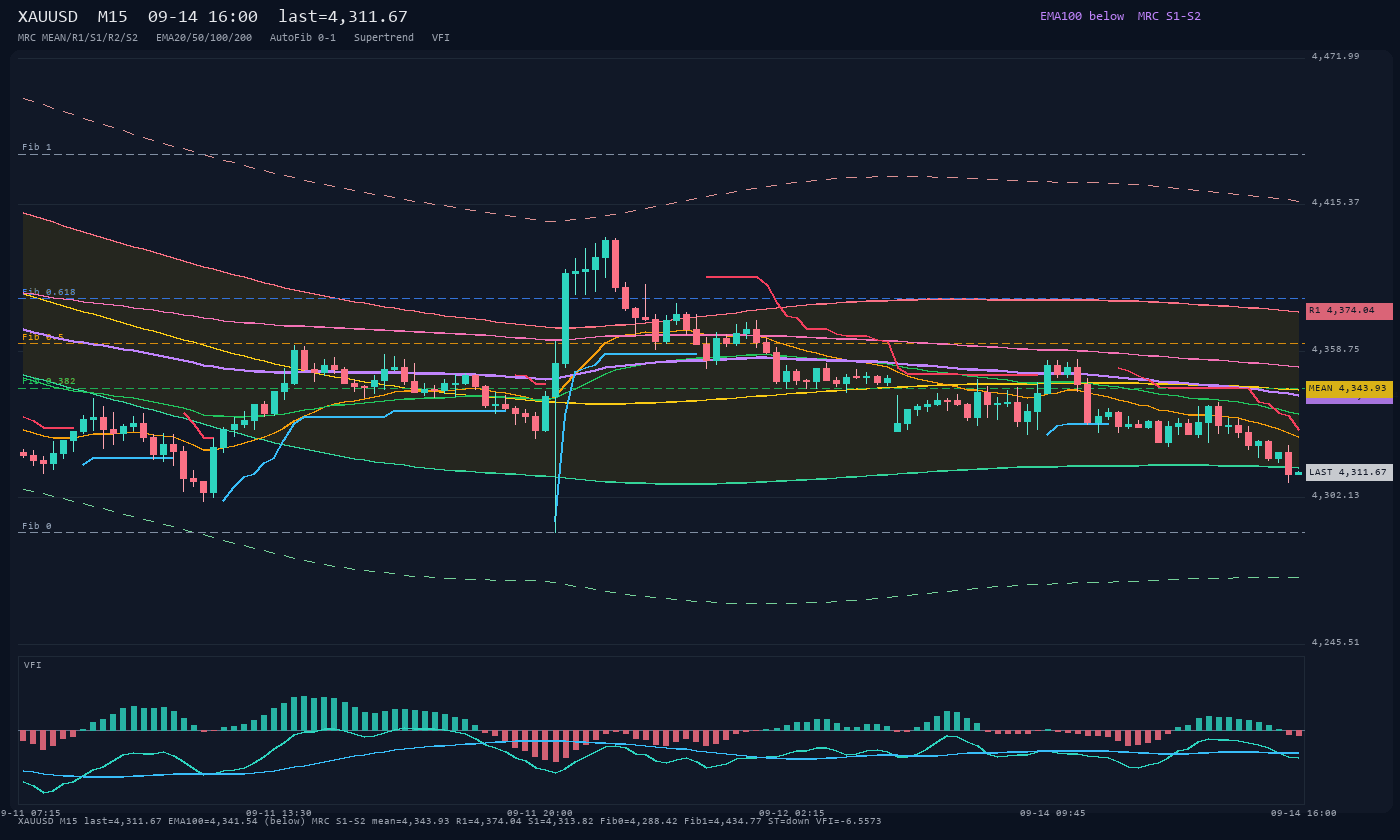Click the 09-11 13:30 time axis label
This screenshot has width=1400, height=840.
278,813
